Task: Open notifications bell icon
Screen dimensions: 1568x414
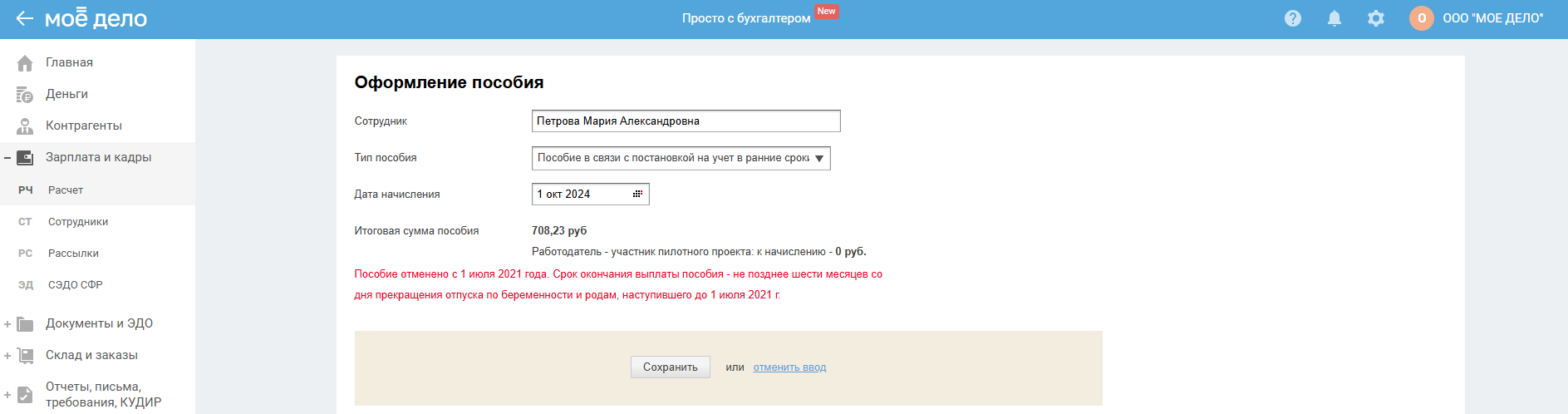Action: point(1335,18)
